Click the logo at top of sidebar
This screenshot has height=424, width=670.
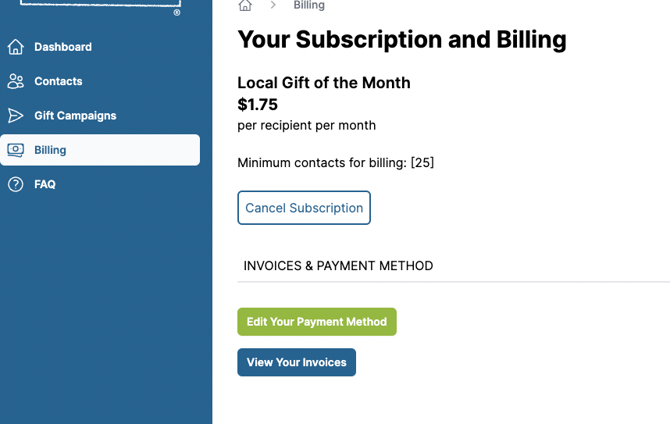pos(100,6)
